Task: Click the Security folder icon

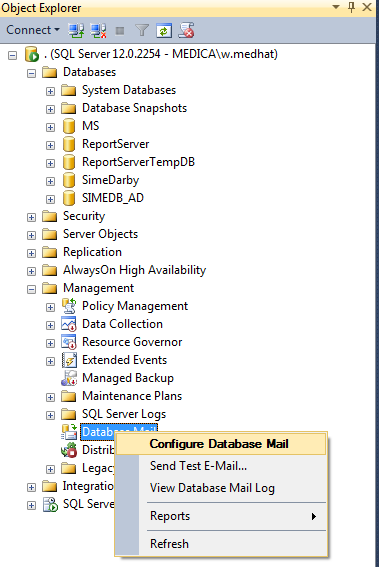Action: click(50, 216)
